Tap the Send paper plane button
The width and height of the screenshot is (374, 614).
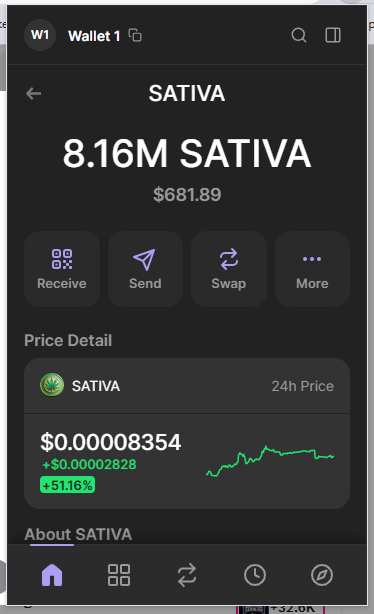[145, 269]
